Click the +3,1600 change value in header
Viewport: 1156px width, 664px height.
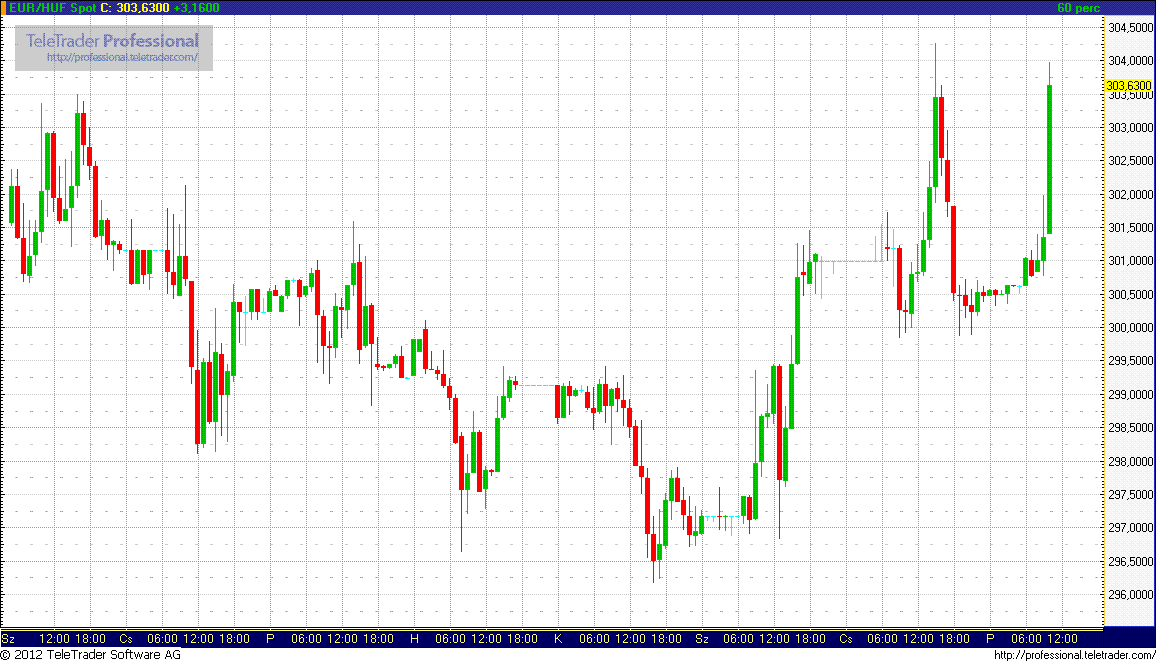click(196, 7)
